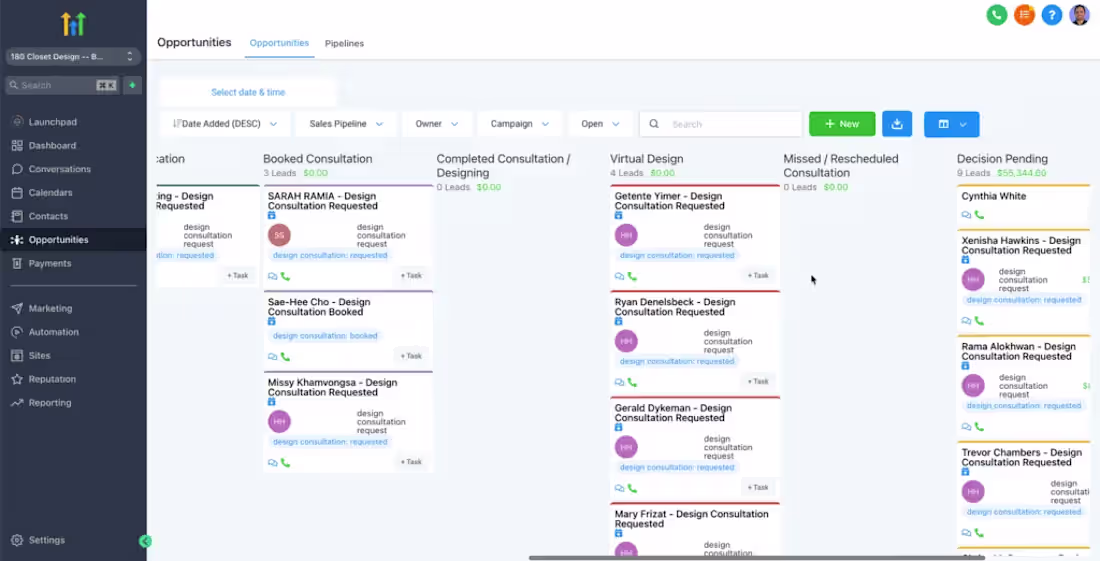Image resolution: width=1100 pixels, height=561 pixels.
Task: Click the phone icon on Gerald Dykeman card
Action: (632, 488)
